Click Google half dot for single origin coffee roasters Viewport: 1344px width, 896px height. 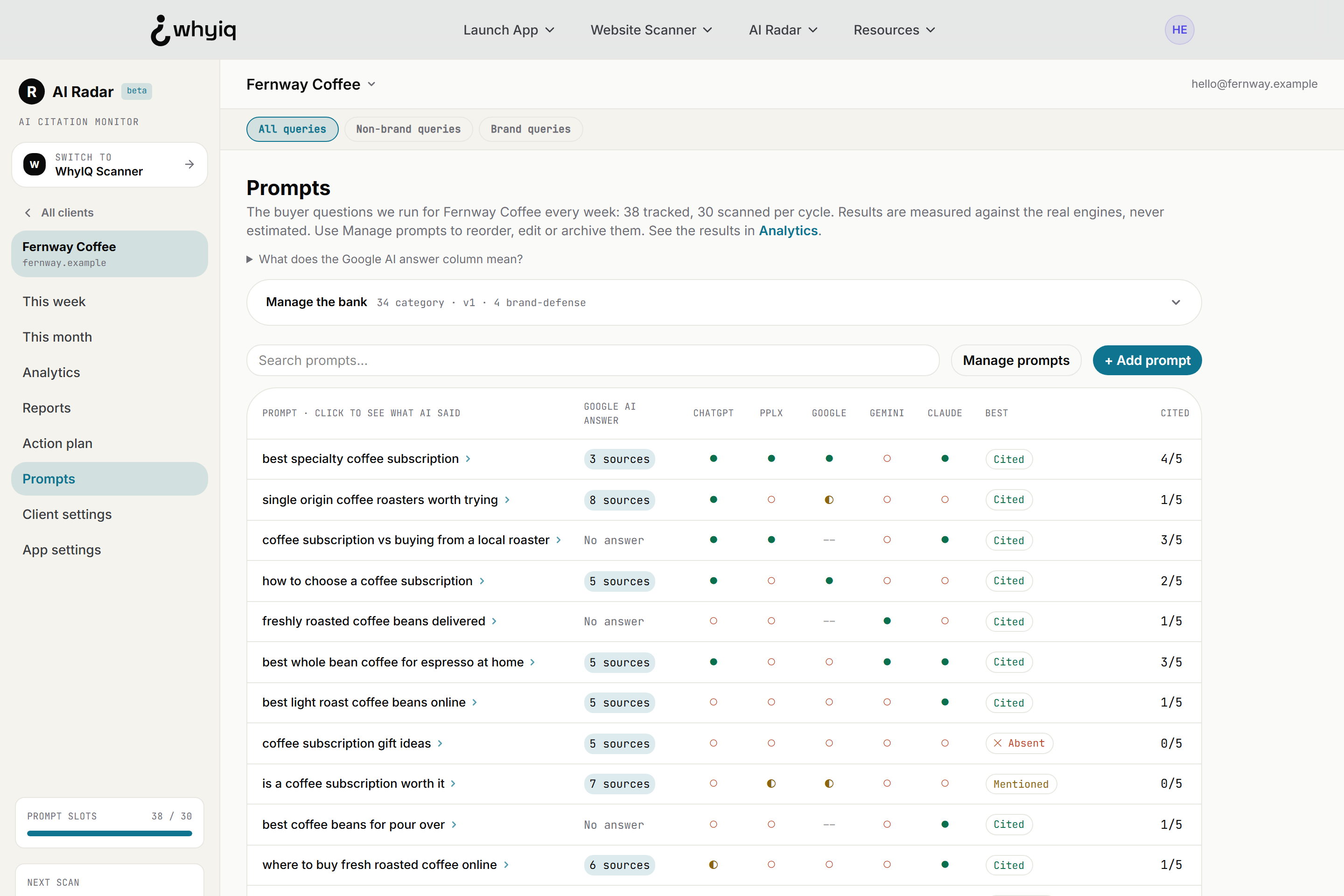point(829,499)
